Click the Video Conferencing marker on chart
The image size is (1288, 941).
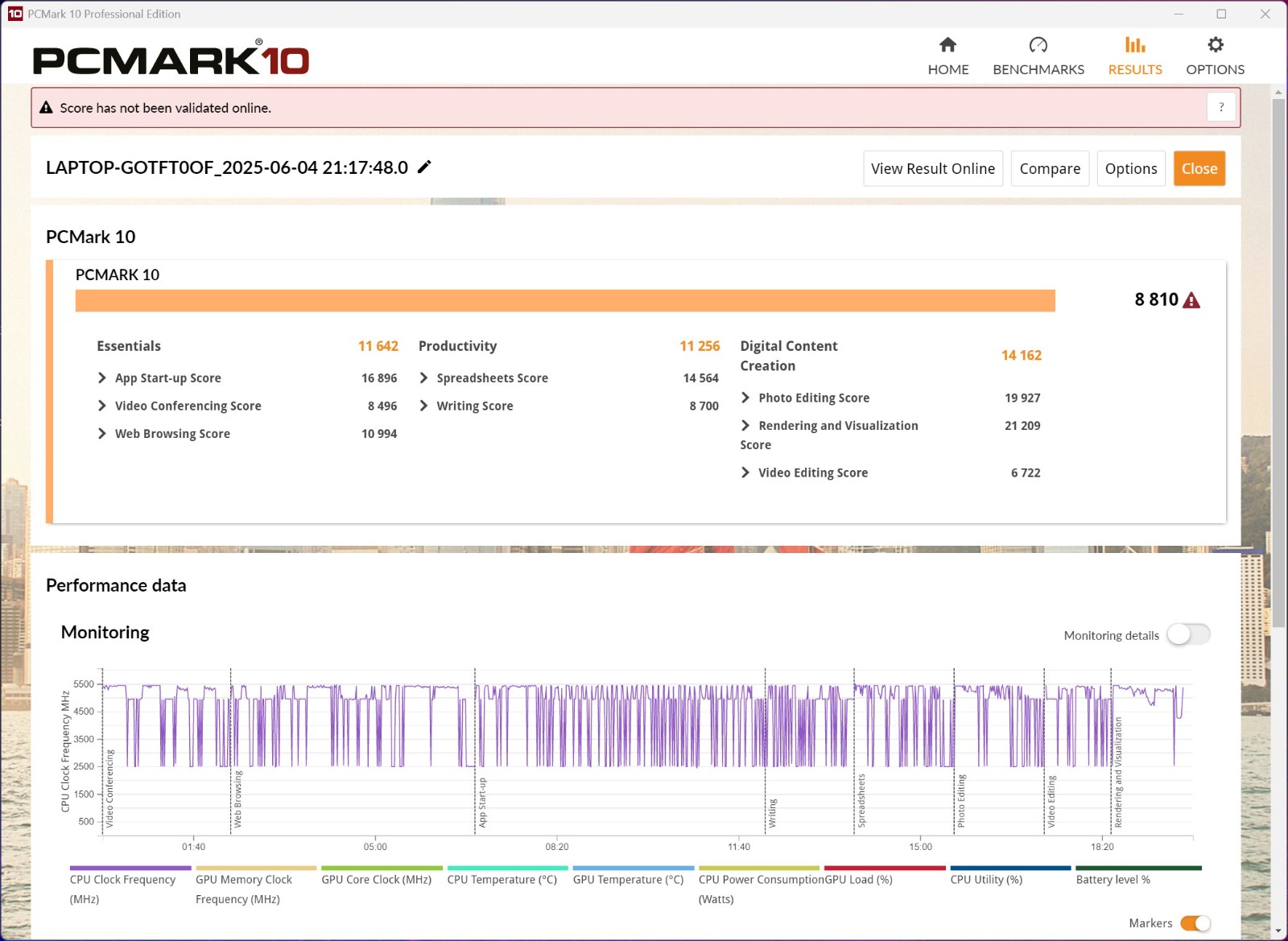point(109,789)
